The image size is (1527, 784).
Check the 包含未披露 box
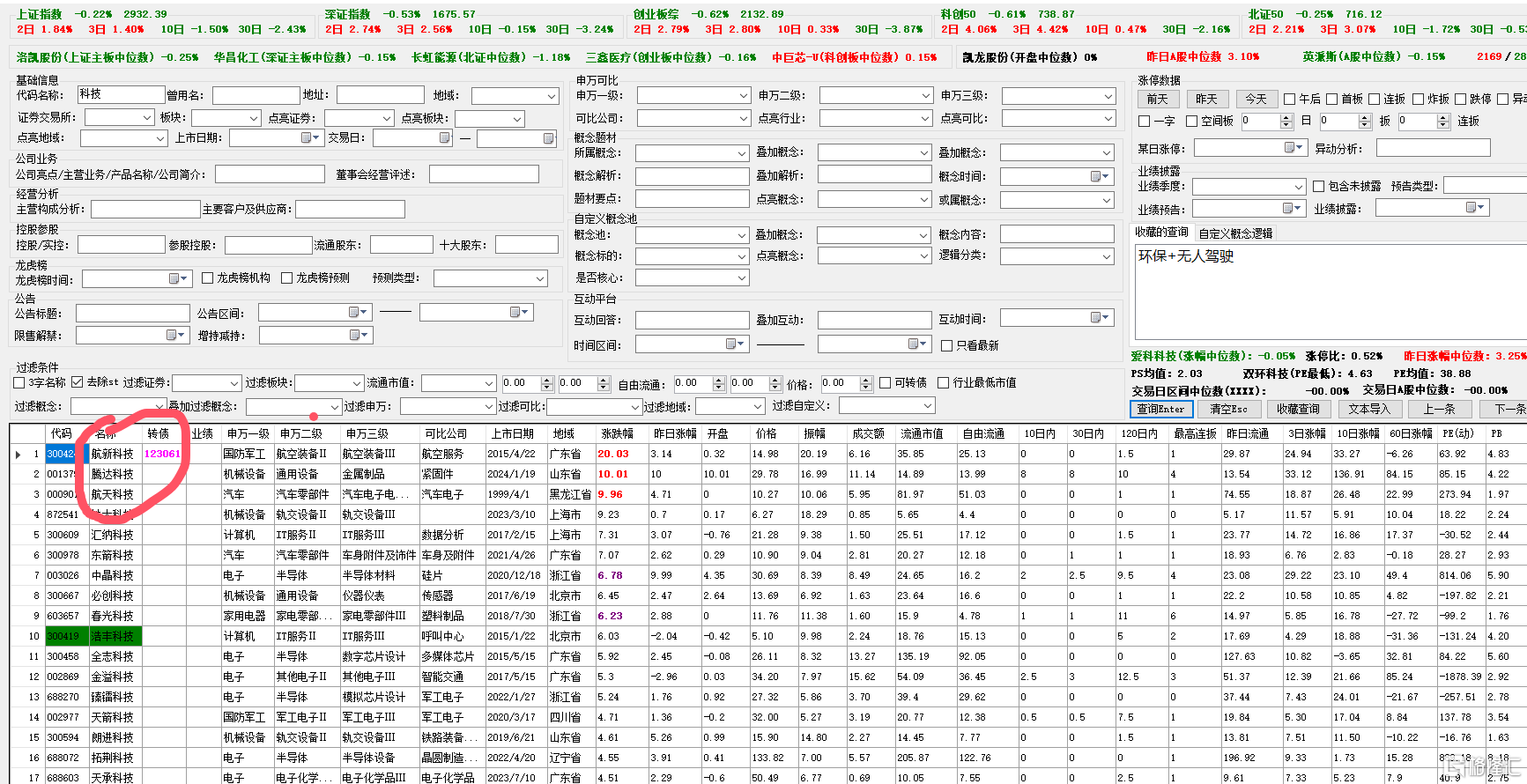(x=1318, y=186)
